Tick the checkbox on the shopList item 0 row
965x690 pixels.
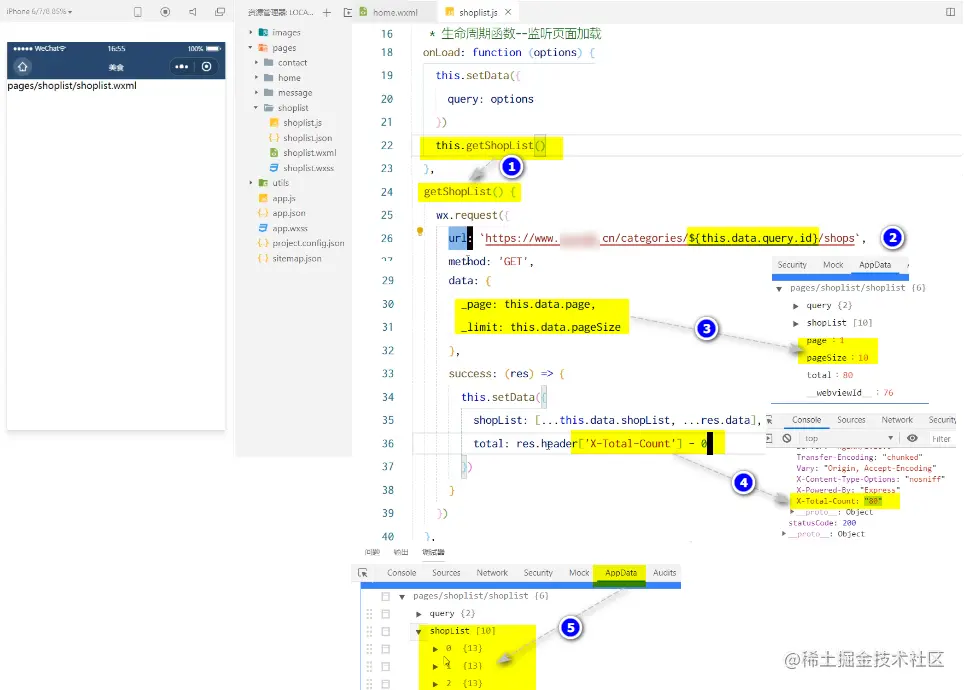tap(385, 649)
